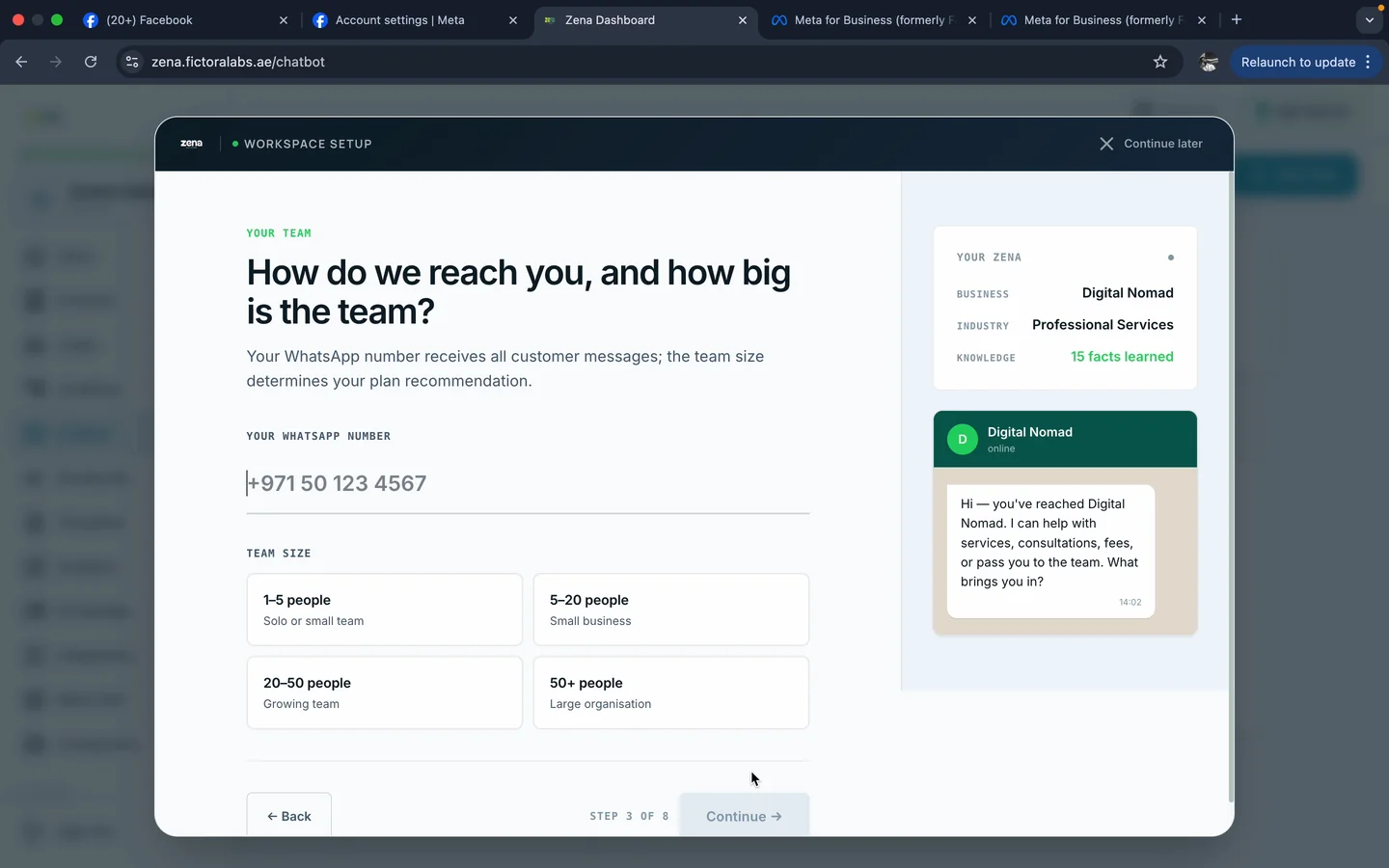Click the Professional Services industry value
Viewport: 1389px width, 868px height.
[1103, 325]
